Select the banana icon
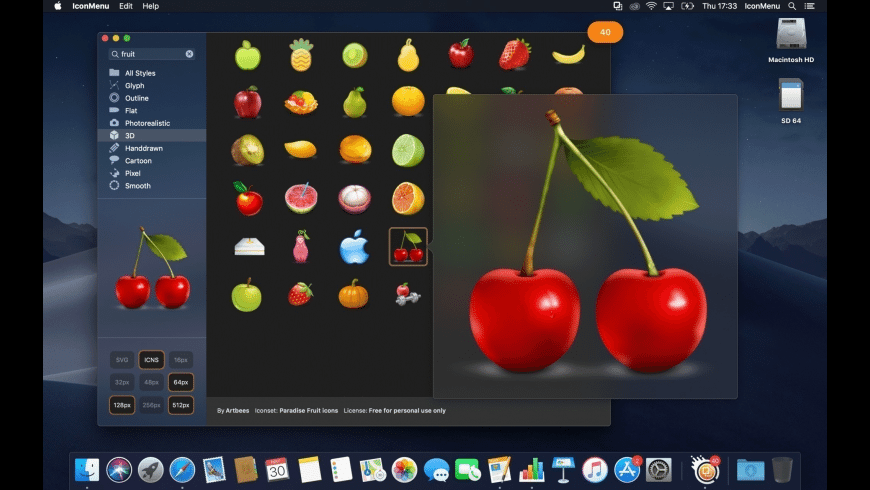Image resolution: width=870 pixels, height=490 pixels. [568, 55]
